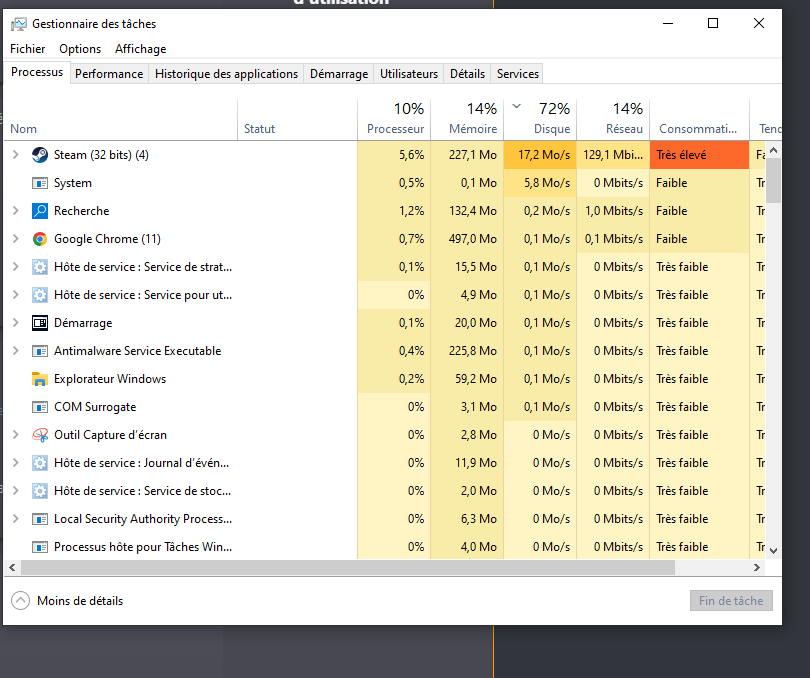This screenshot has width=810, height=678.
Task: Click the 497,0 Mo memory value
Action: click(x=473, y=239)
